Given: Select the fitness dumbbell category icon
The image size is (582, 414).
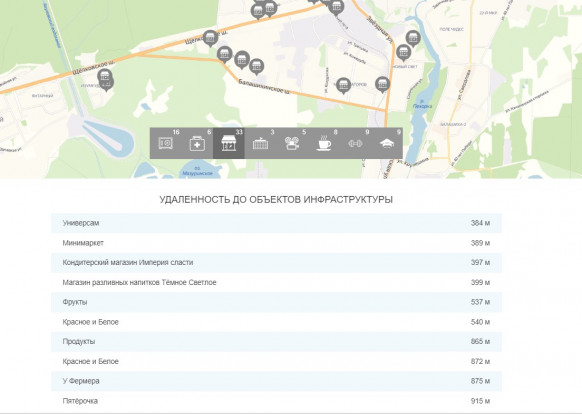Looking at the screenshot, I should (355, 143).
